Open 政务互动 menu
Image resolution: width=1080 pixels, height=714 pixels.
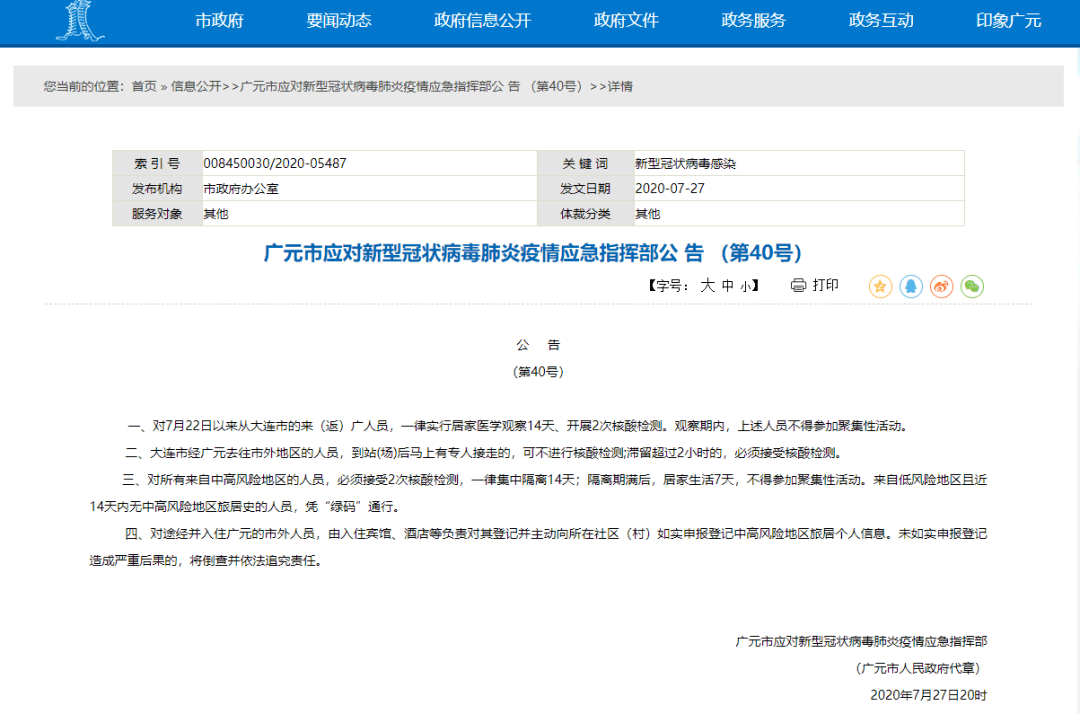click(x=881, y=21)
